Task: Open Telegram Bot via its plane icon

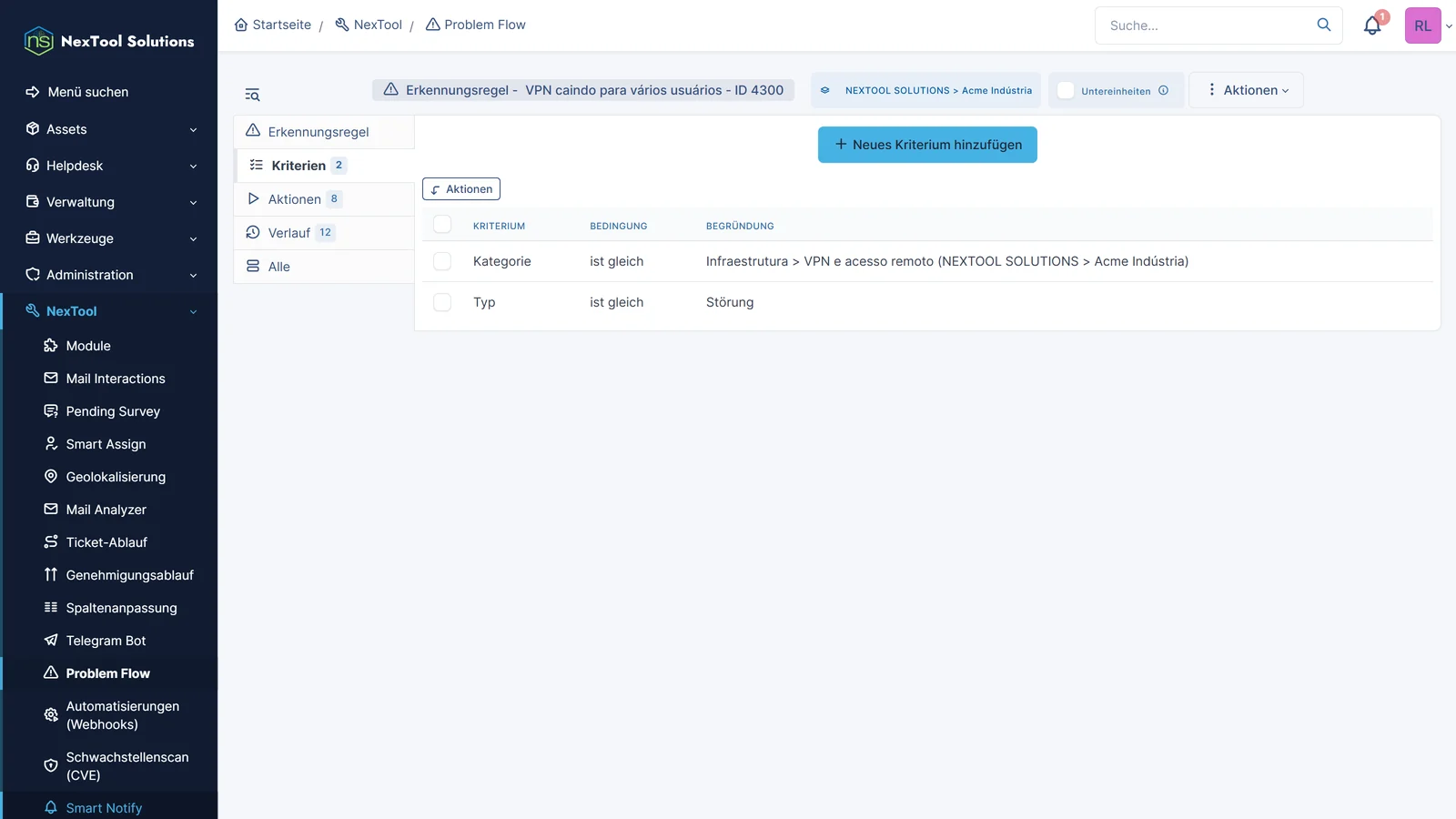Action: [x=51, y=641]
